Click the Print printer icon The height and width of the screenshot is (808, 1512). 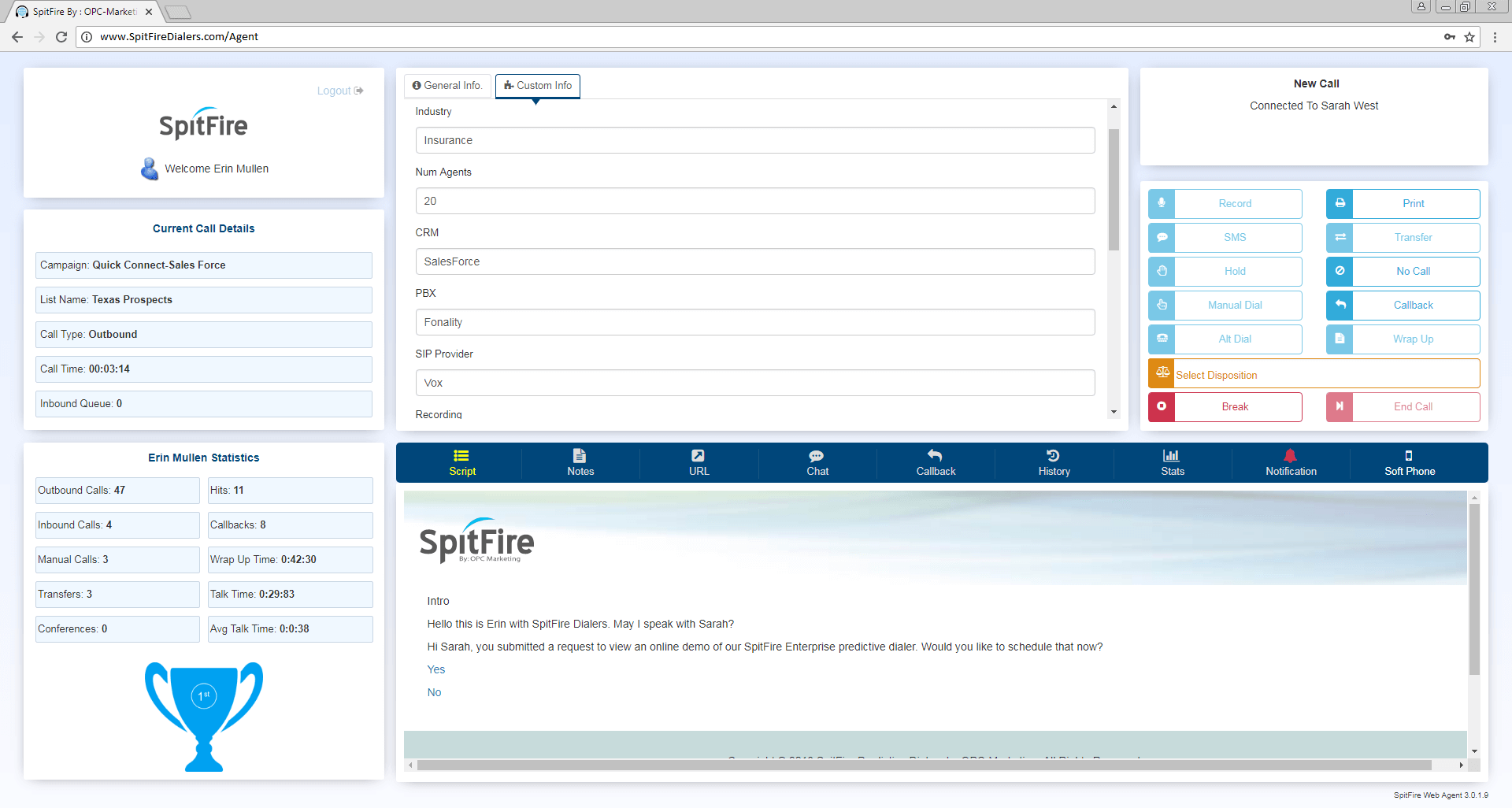click(1340, 203)
